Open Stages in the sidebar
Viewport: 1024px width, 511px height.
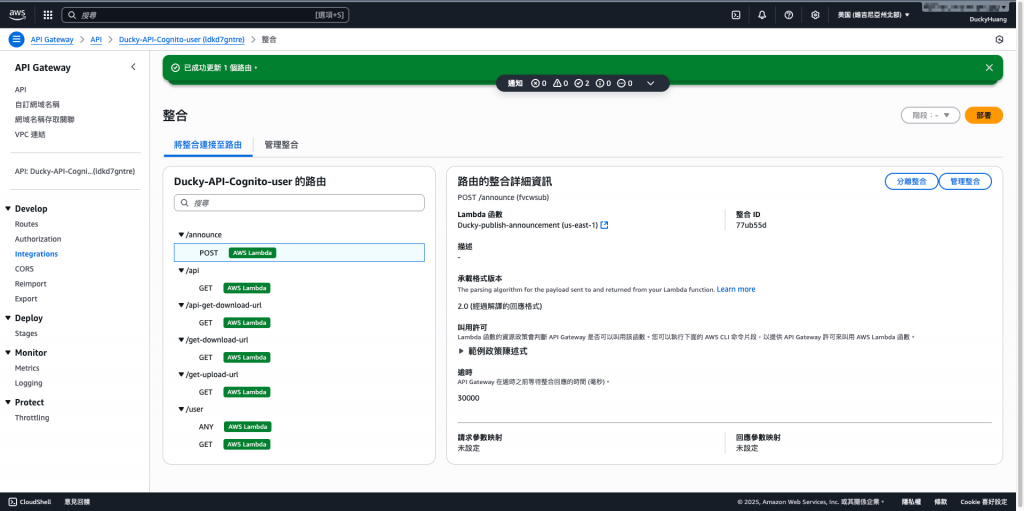click(x=26, y=334)
